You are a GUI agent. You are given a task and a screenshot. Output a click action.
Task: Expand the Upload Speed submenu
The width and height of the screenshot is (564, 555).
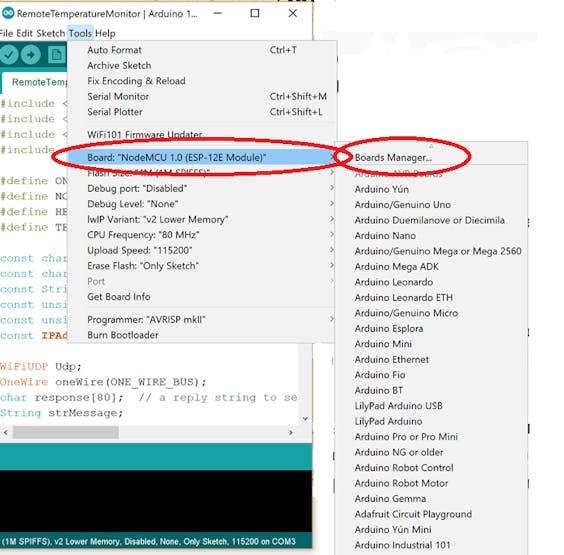coord(202,250)
